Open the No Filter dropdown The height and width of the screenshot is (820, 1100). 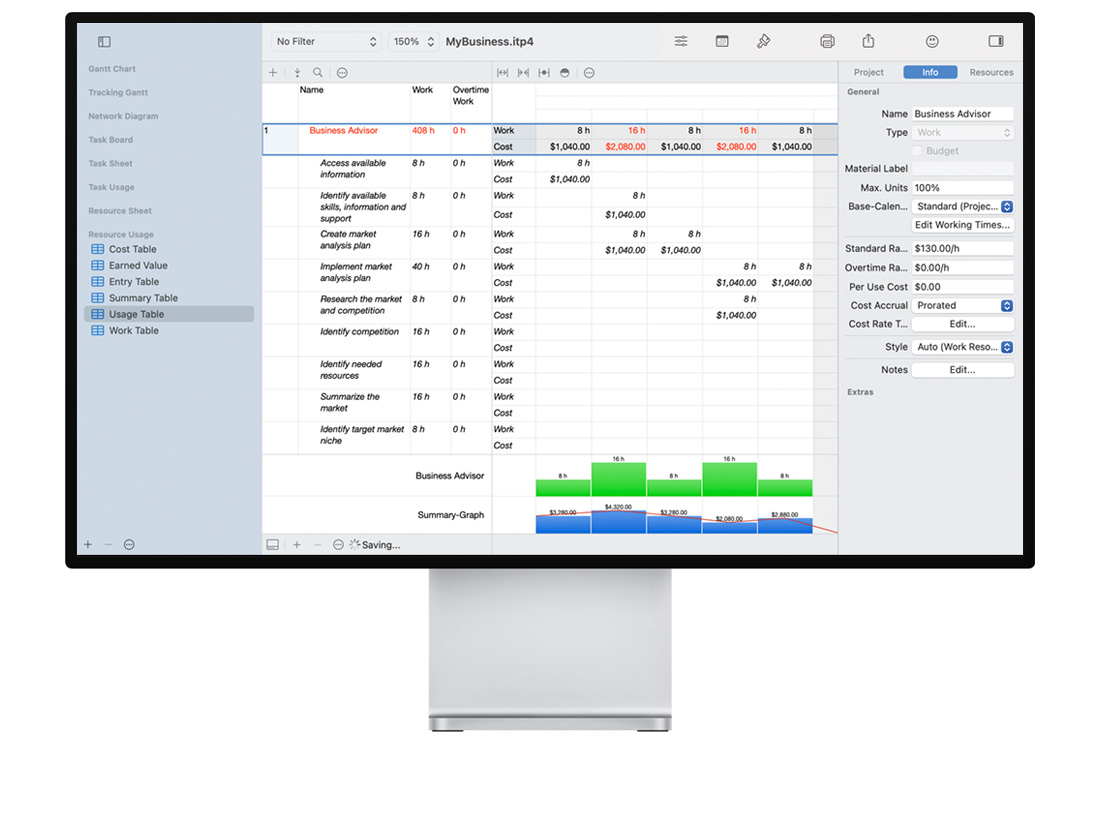326,41
